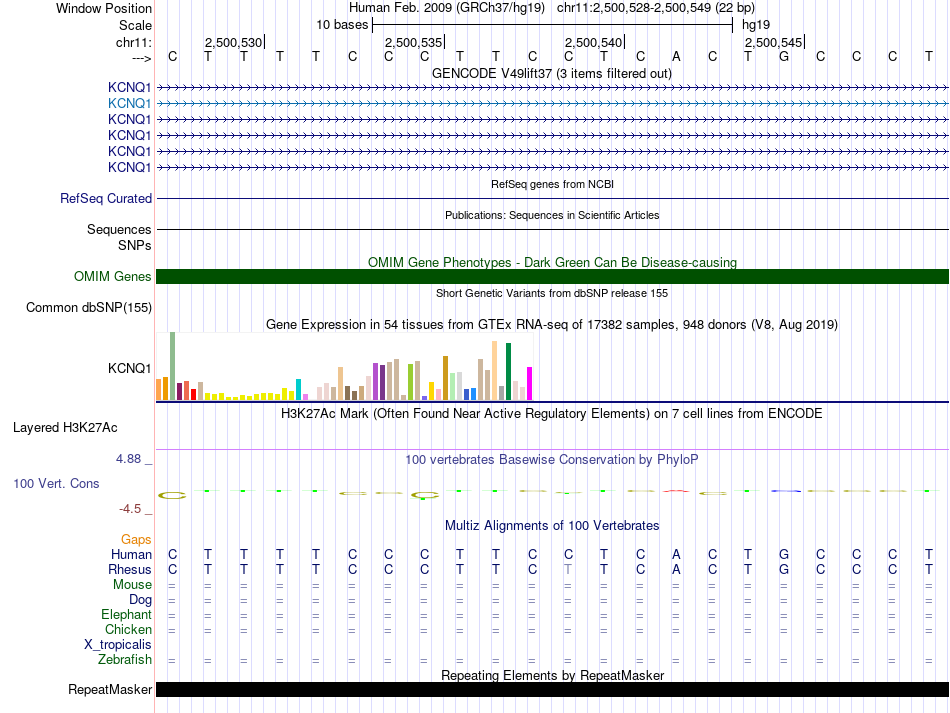
Task: Click the GENCODE V49lift37 track title
Action: 552,73
